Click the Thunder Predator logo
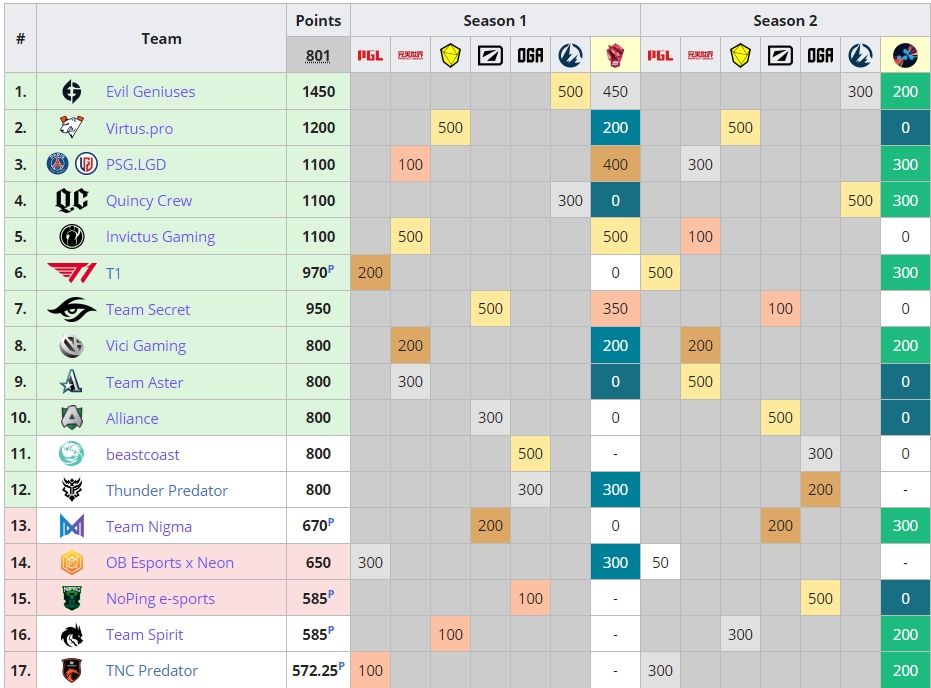 pyautogui.click(x=71, y=490)
